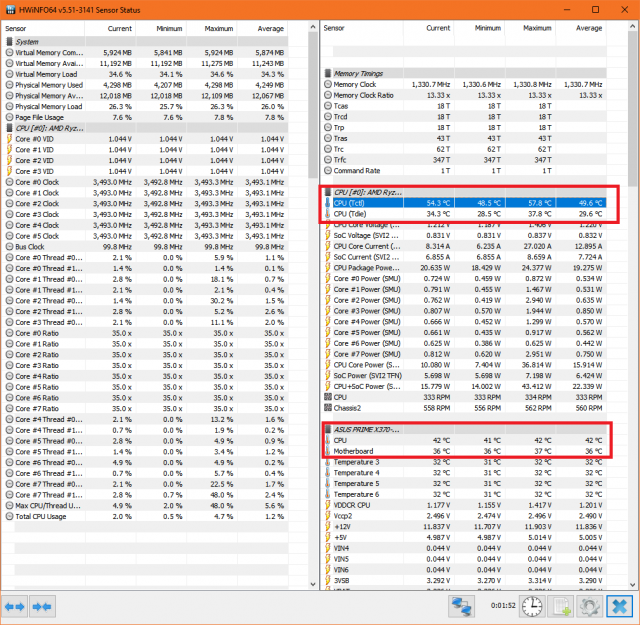Click the right pane scrollbar up arrow
The width and height of the screenshot is (640, 625).
633,27
